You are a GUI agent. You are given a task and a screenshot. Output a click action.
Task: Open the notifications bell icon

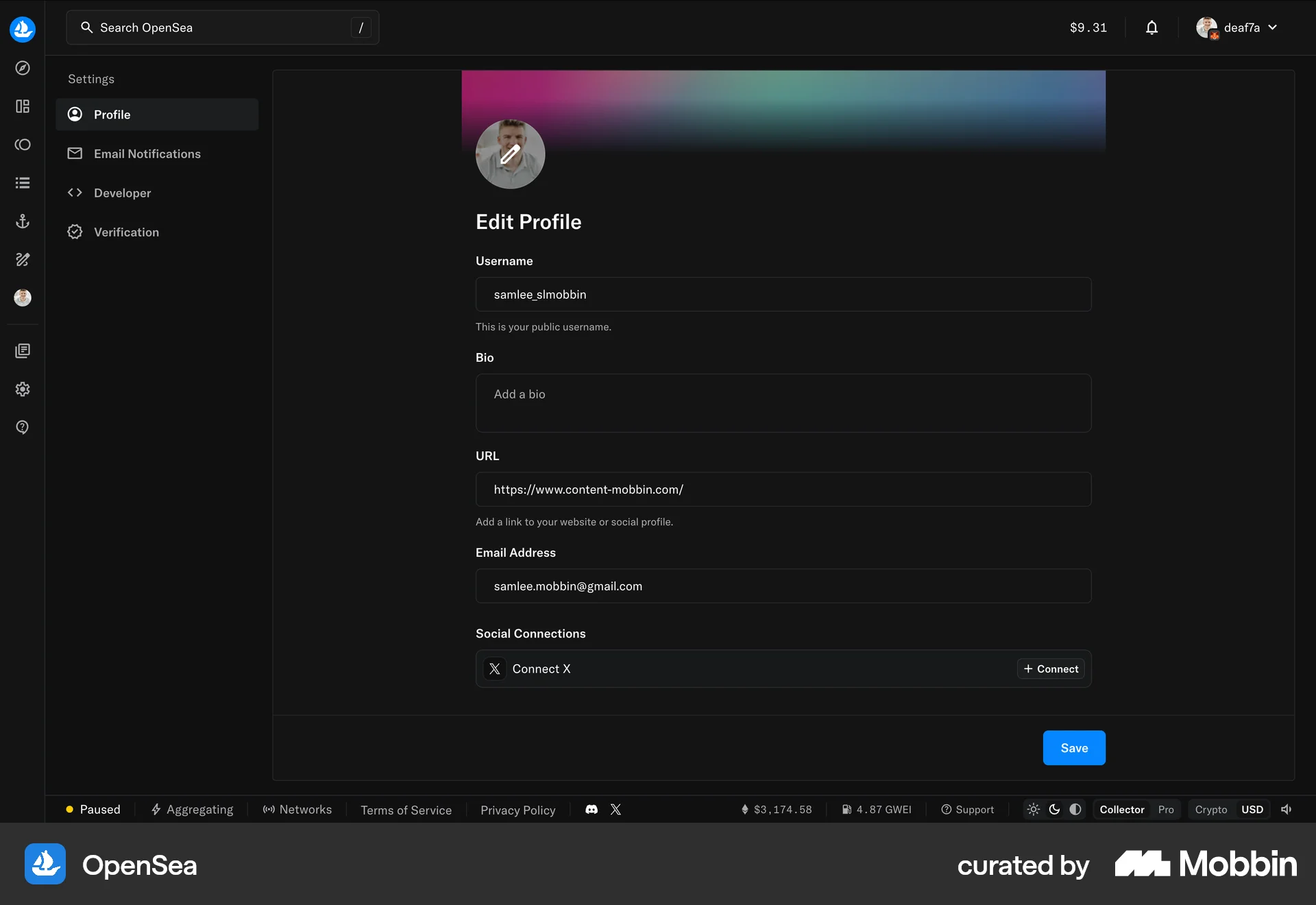click(x=1151, y=27)
